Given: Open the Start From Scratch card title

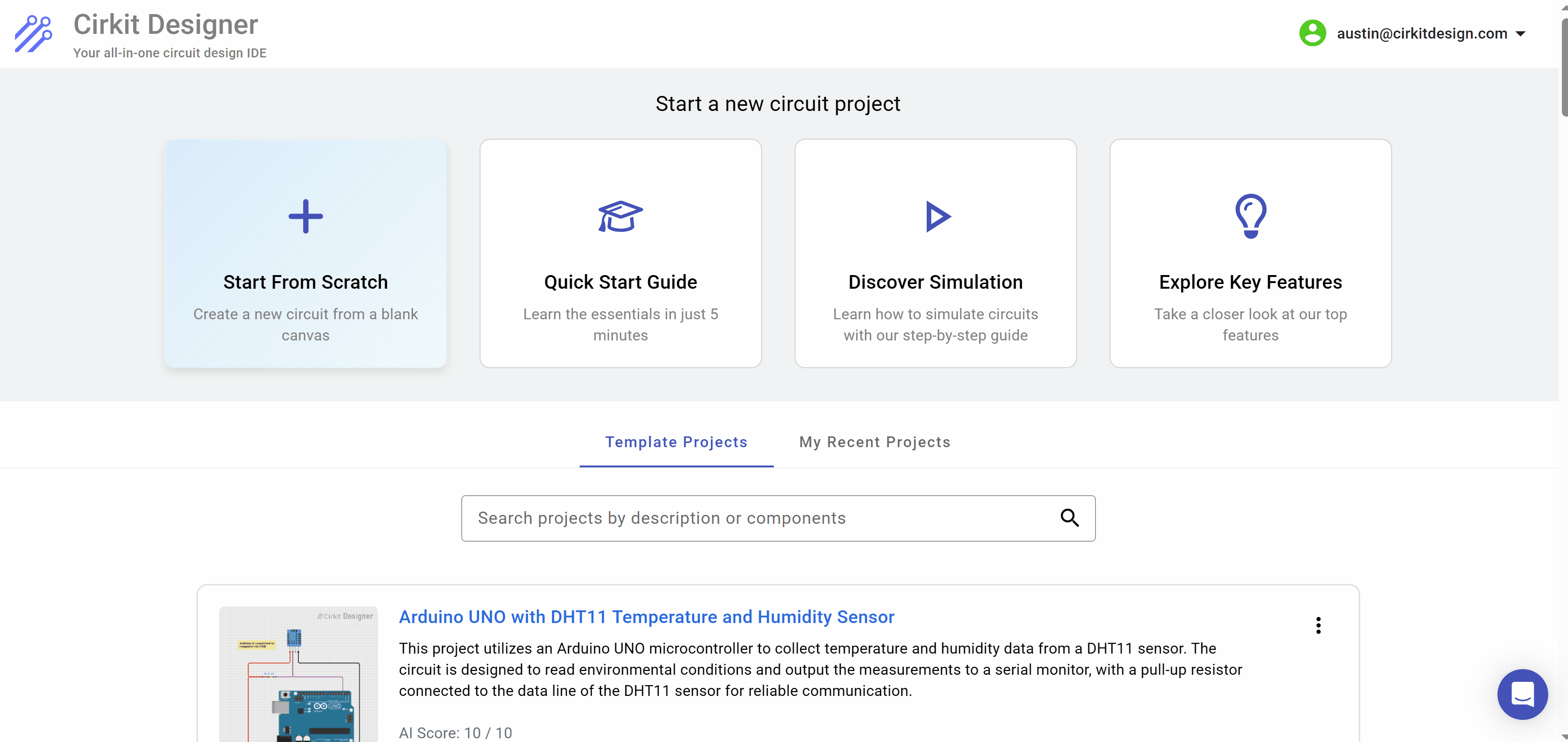Looking at the screenshot, I should (x=306, y=282).
